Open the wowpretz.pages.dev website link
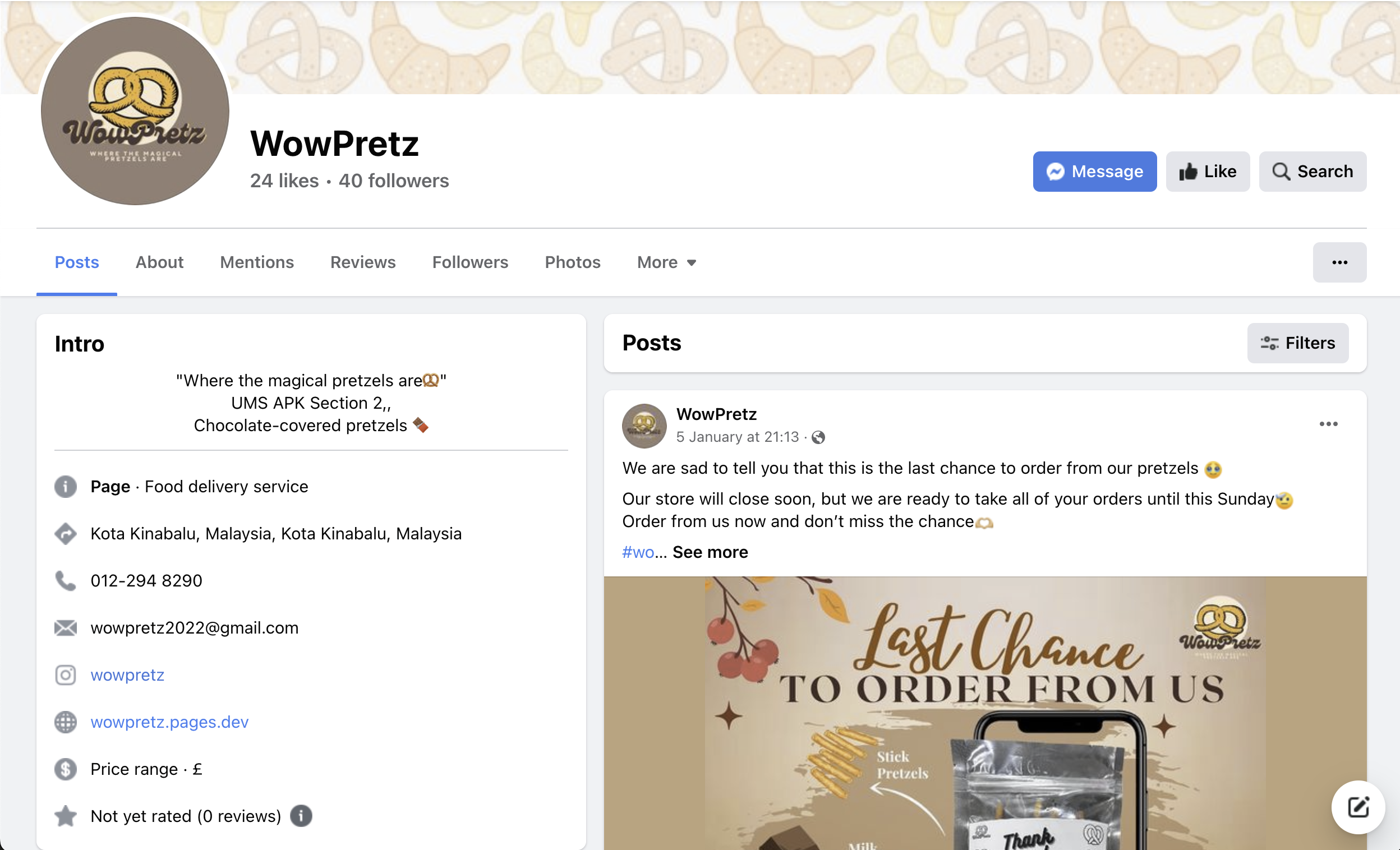 pyautogui.click(x=169, y=722)
